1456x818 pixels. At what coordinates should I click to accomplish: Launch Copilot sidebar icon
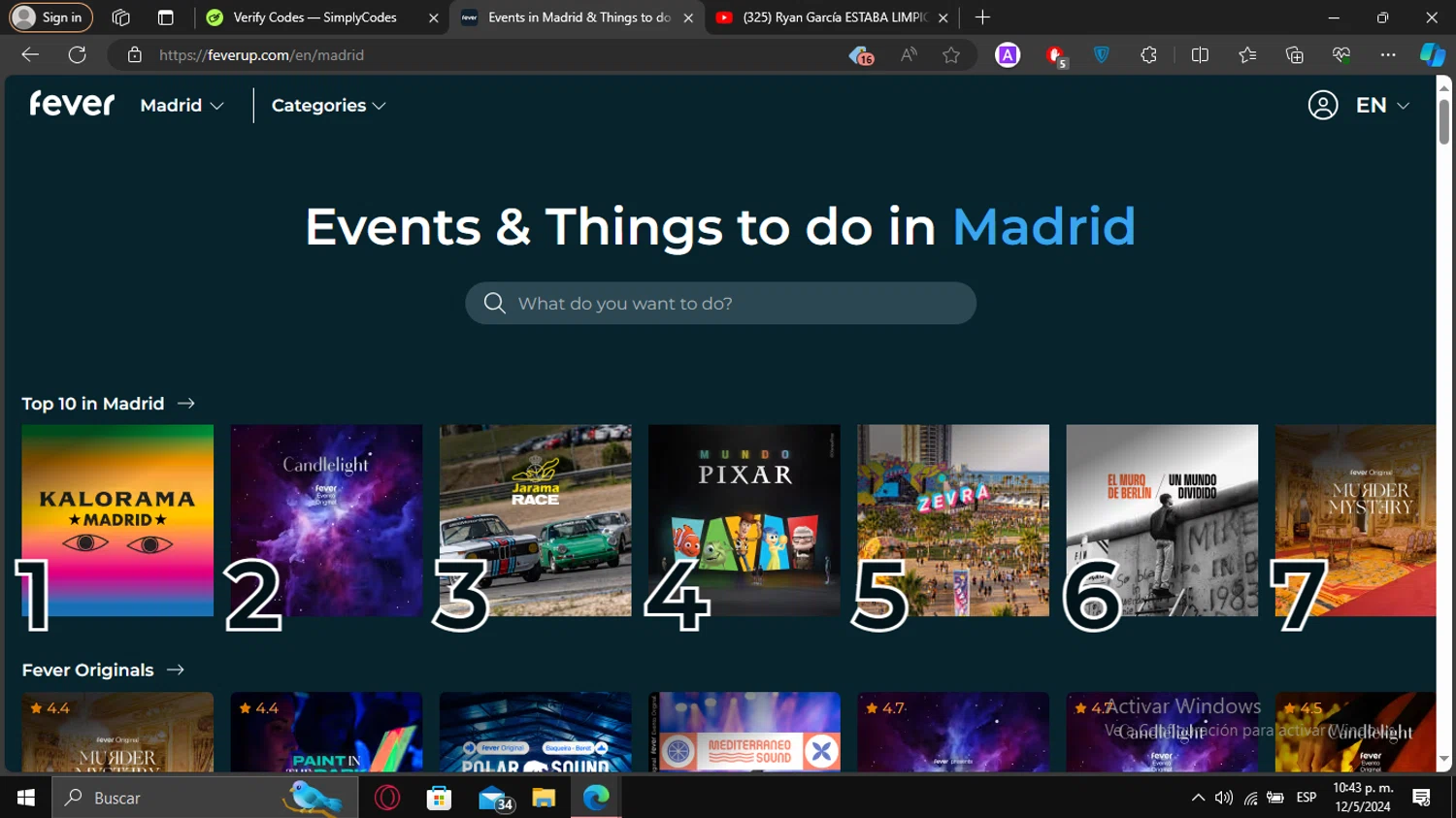tap(1432, 55)
